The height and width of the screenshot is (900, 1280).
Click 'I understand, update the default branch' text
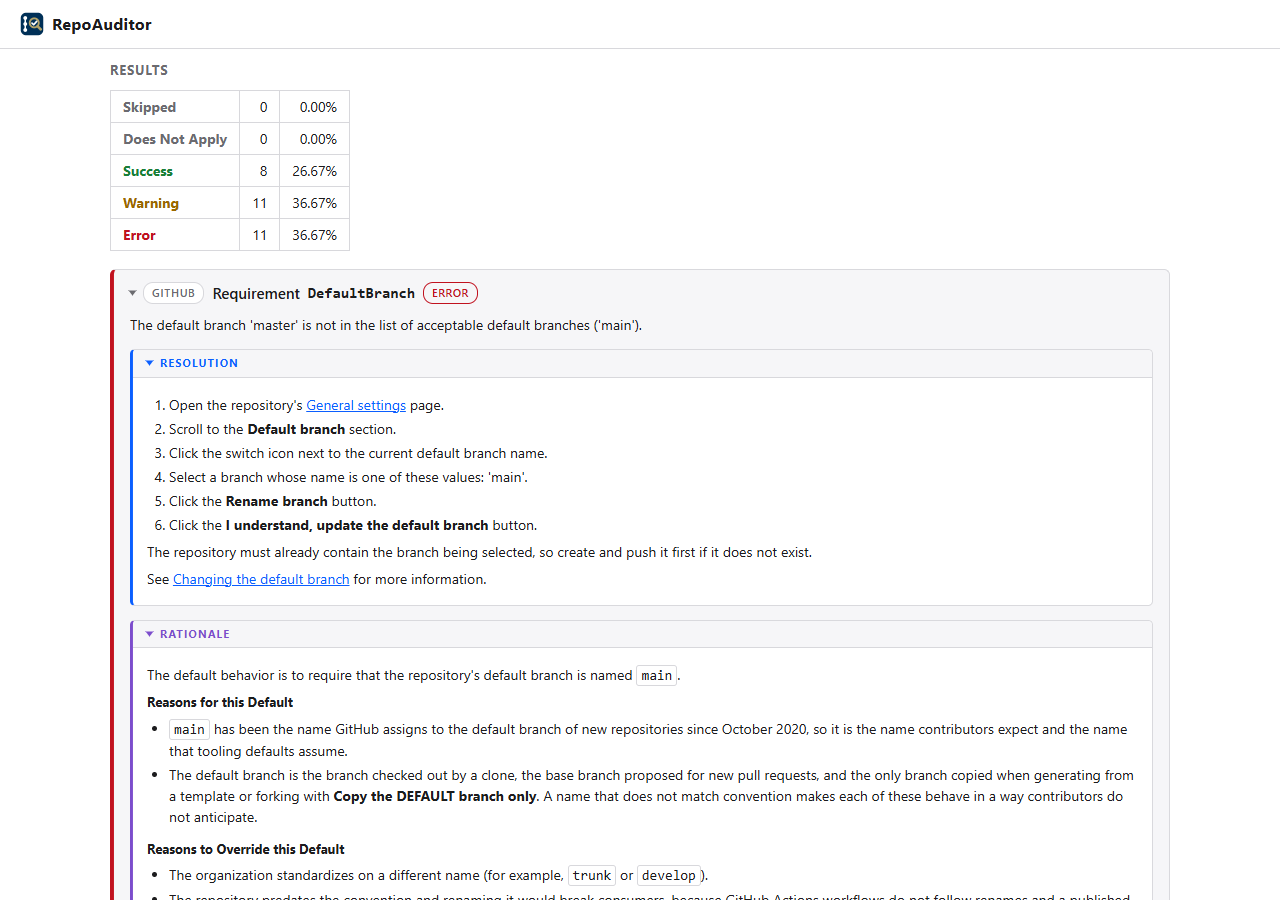pyautogui.click(x=357, y=525)
